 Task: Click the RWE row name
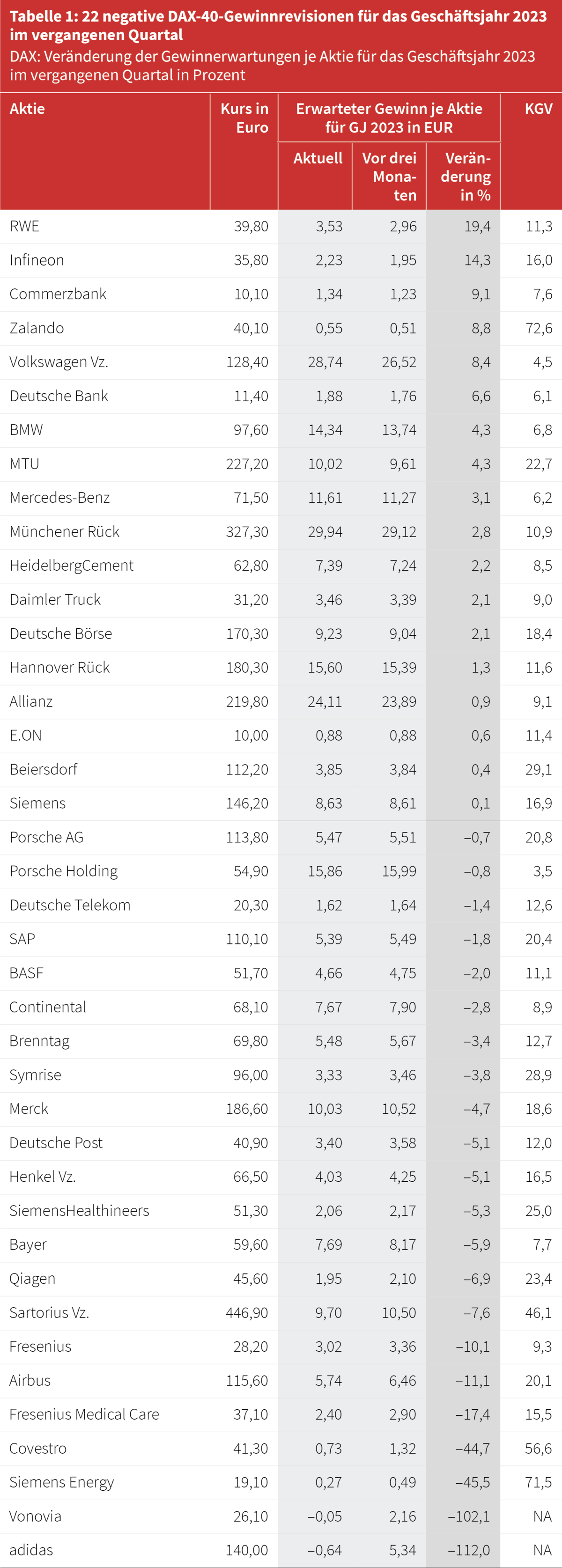(24, 227)
